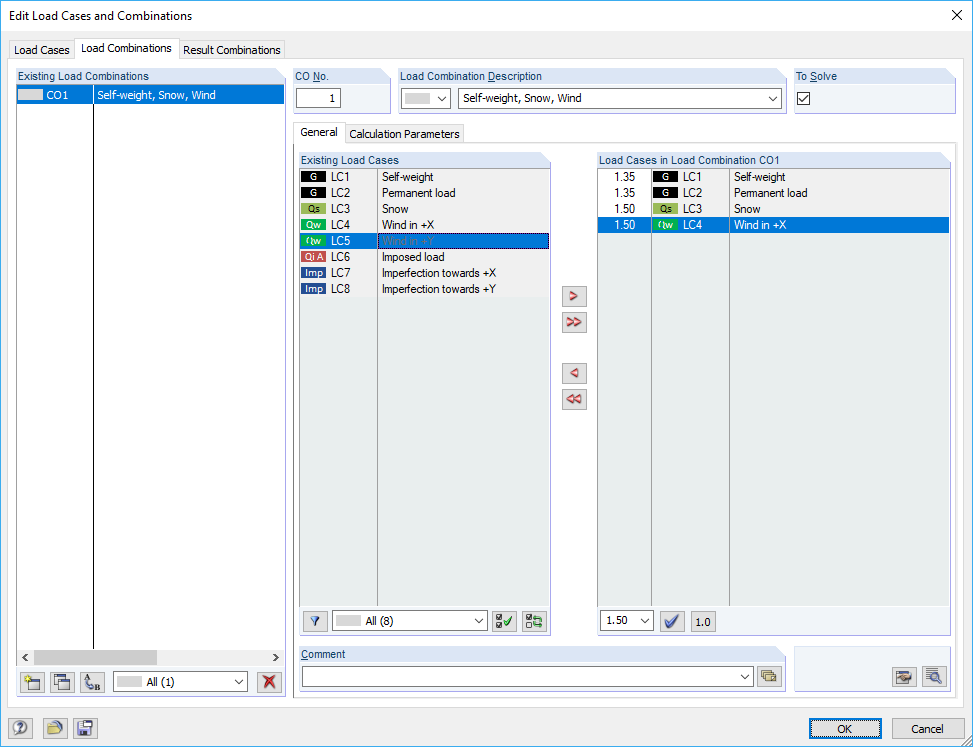Click the load defaults folder icon
This screenshot has width=973, height=747.
[55, 728]
